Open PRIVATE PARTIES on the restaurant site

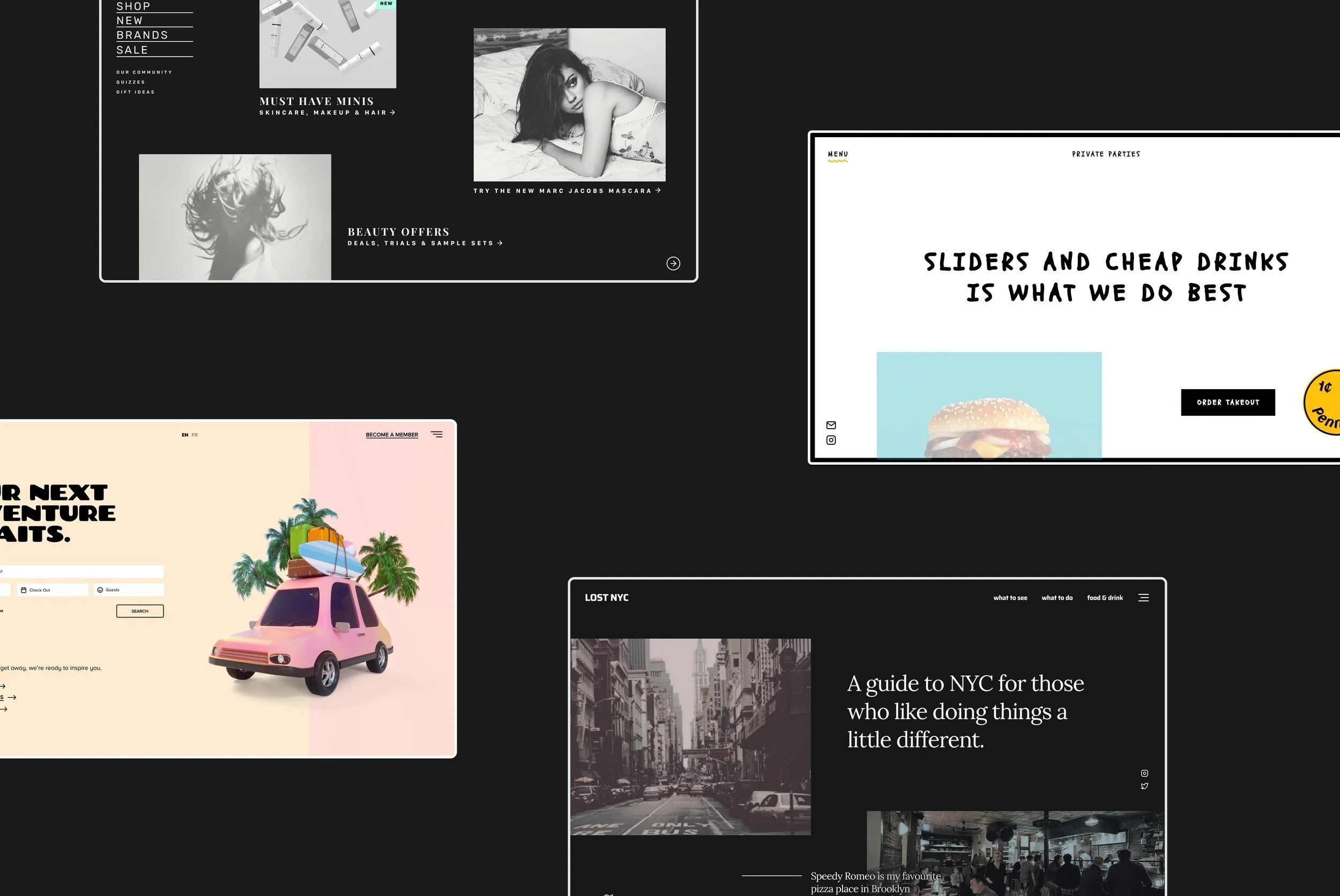(1105, 154)
